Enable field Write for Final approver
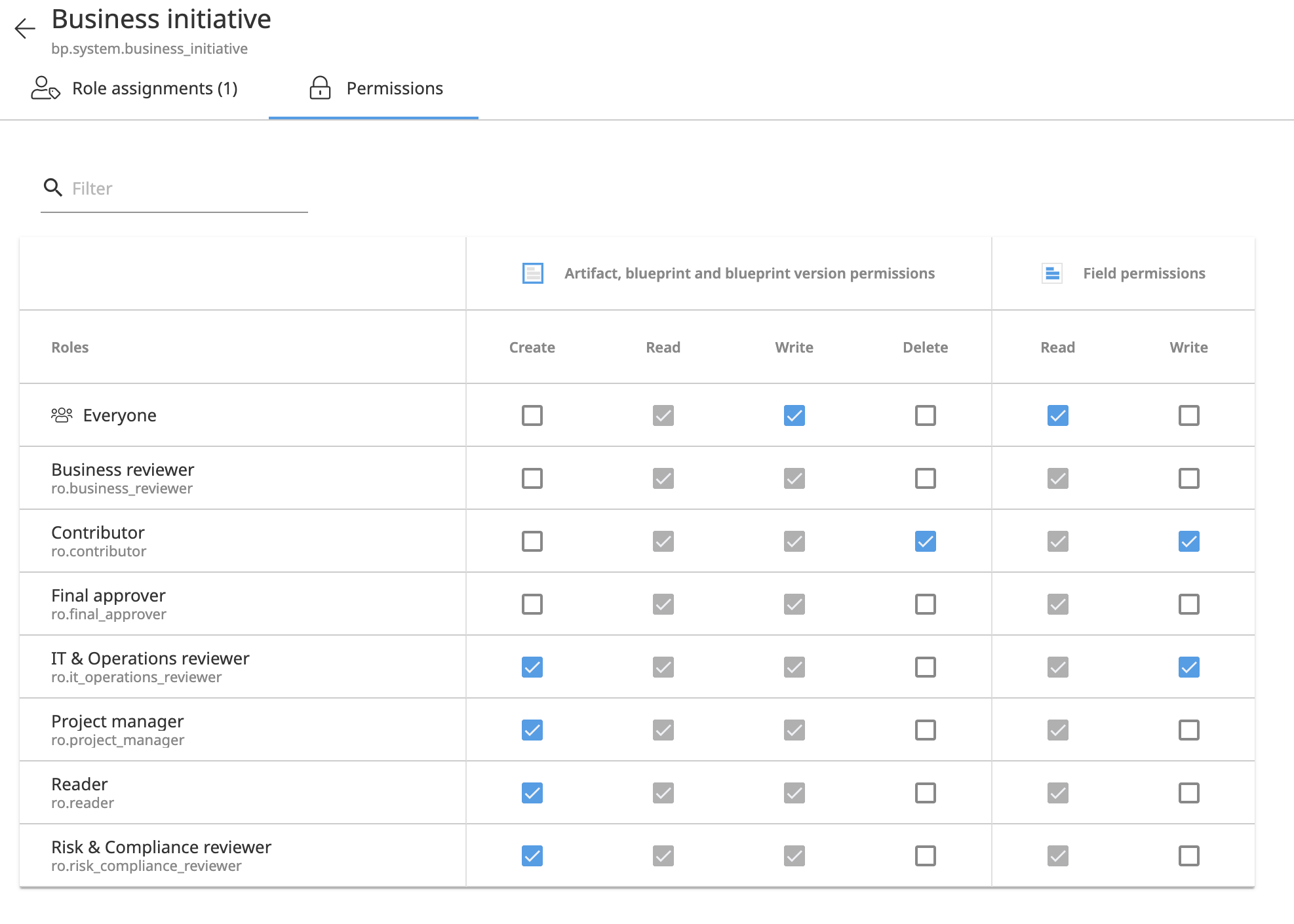The image size is (1294, 924). pos(1189,604)
